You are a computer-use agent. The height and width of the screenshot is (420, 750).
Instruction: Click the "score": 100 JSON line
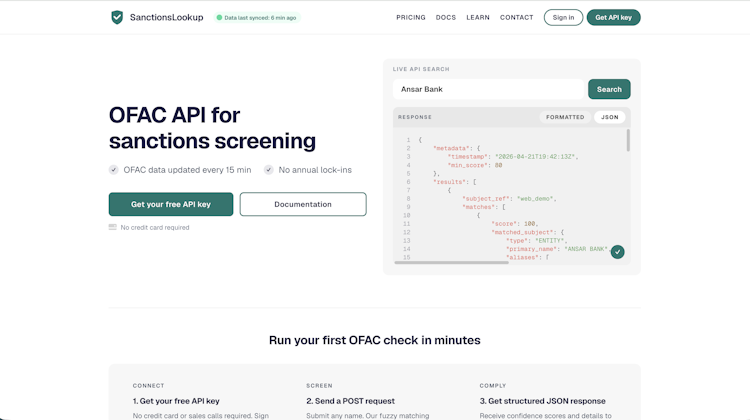tap(515, 224)
